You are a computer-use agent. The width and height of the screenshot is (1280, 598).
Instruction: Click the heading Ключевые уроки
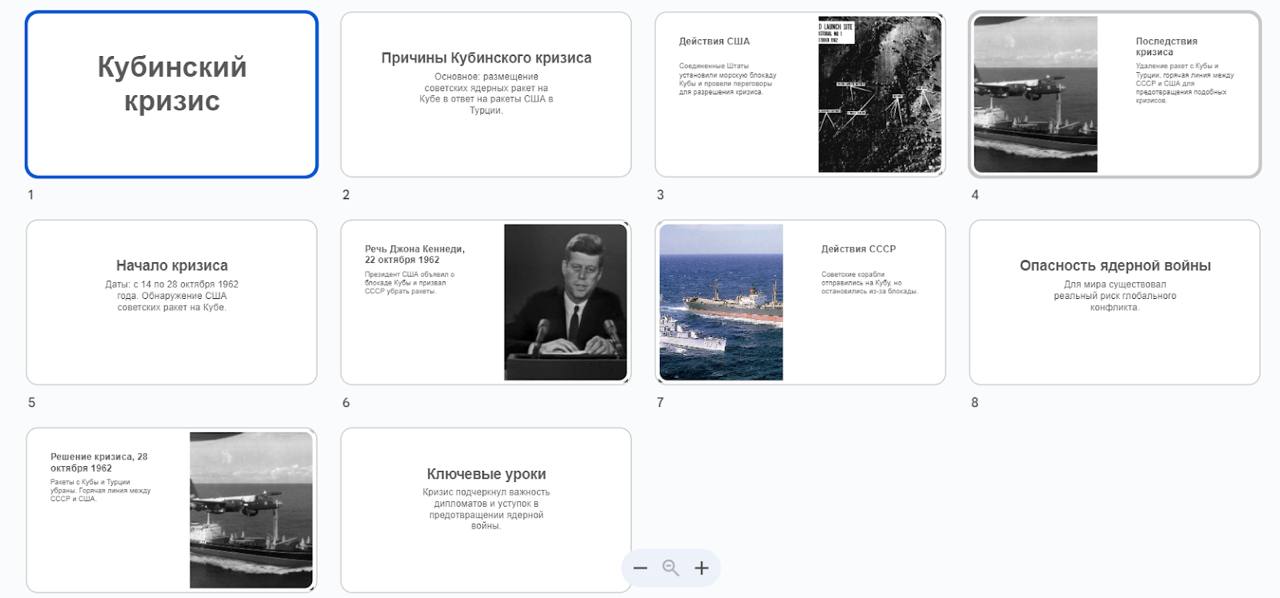point(486,474)
